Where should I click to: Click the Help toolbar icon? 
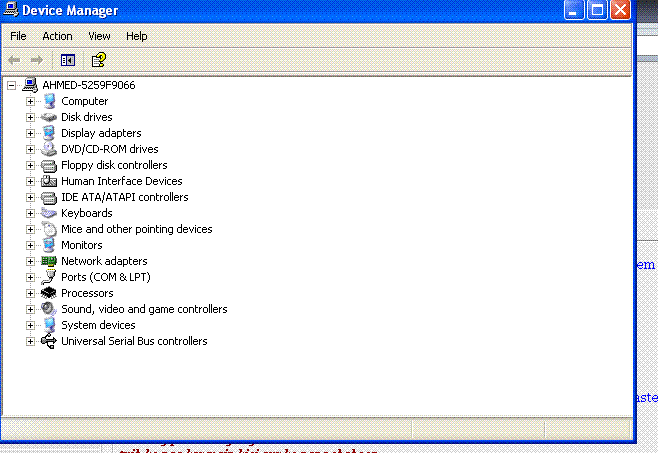point(98,60)
